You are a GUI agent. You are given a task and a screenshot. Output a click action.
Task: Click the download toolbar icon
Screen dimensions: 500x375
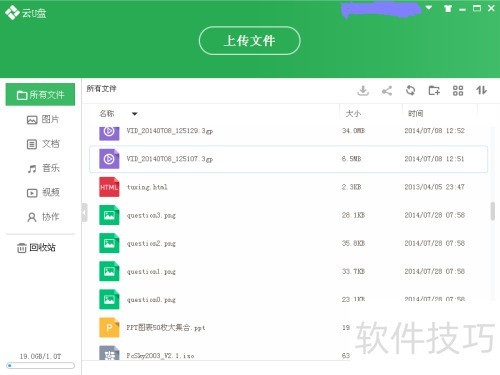[363, 90]
